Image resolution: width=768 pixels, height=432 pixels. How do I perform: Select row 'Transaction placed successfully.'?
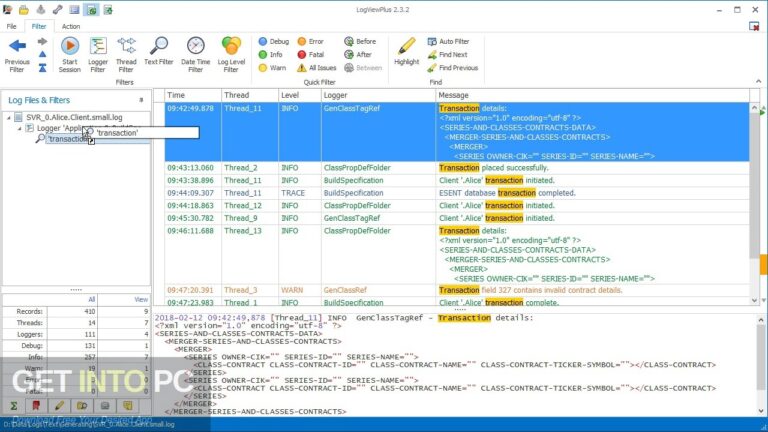click(x=457, y=168)
